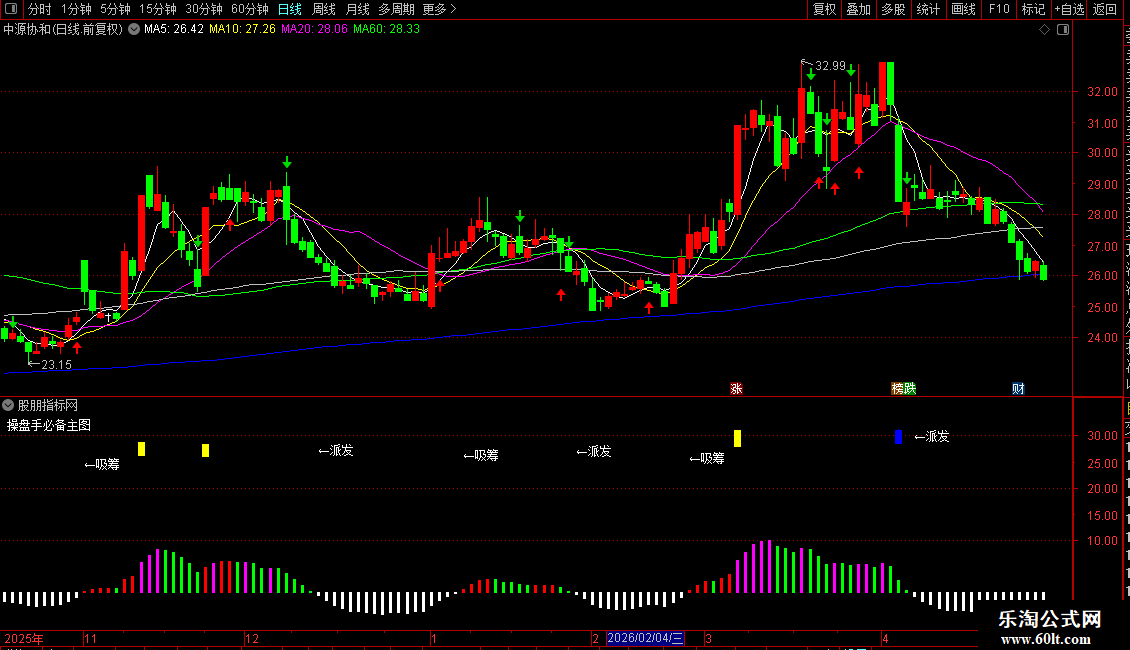The height and width of the screenshot is (650, 1130).
Task: Click the 23.15 low price label
Action: 56,365
